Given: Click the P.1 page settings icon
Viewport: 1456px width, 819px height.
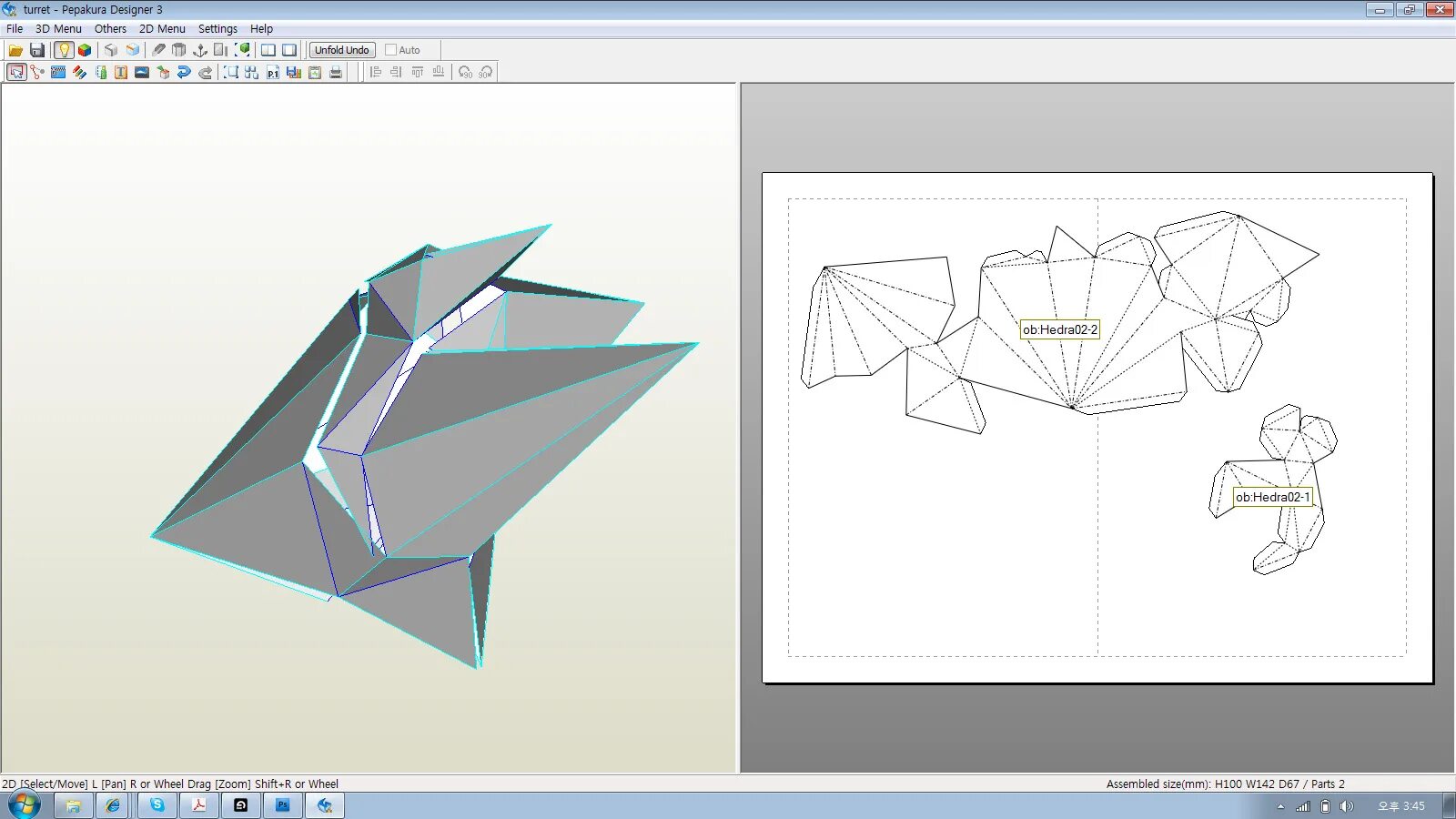Looking at the screenshot, I should [273, 72].
